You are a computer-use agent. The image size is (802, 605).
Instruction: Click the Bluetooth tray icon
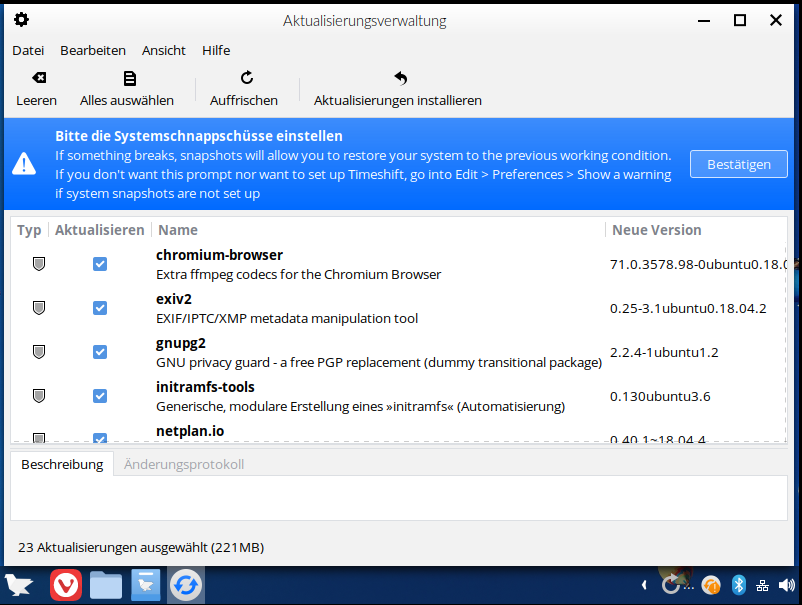click(739, 585)
